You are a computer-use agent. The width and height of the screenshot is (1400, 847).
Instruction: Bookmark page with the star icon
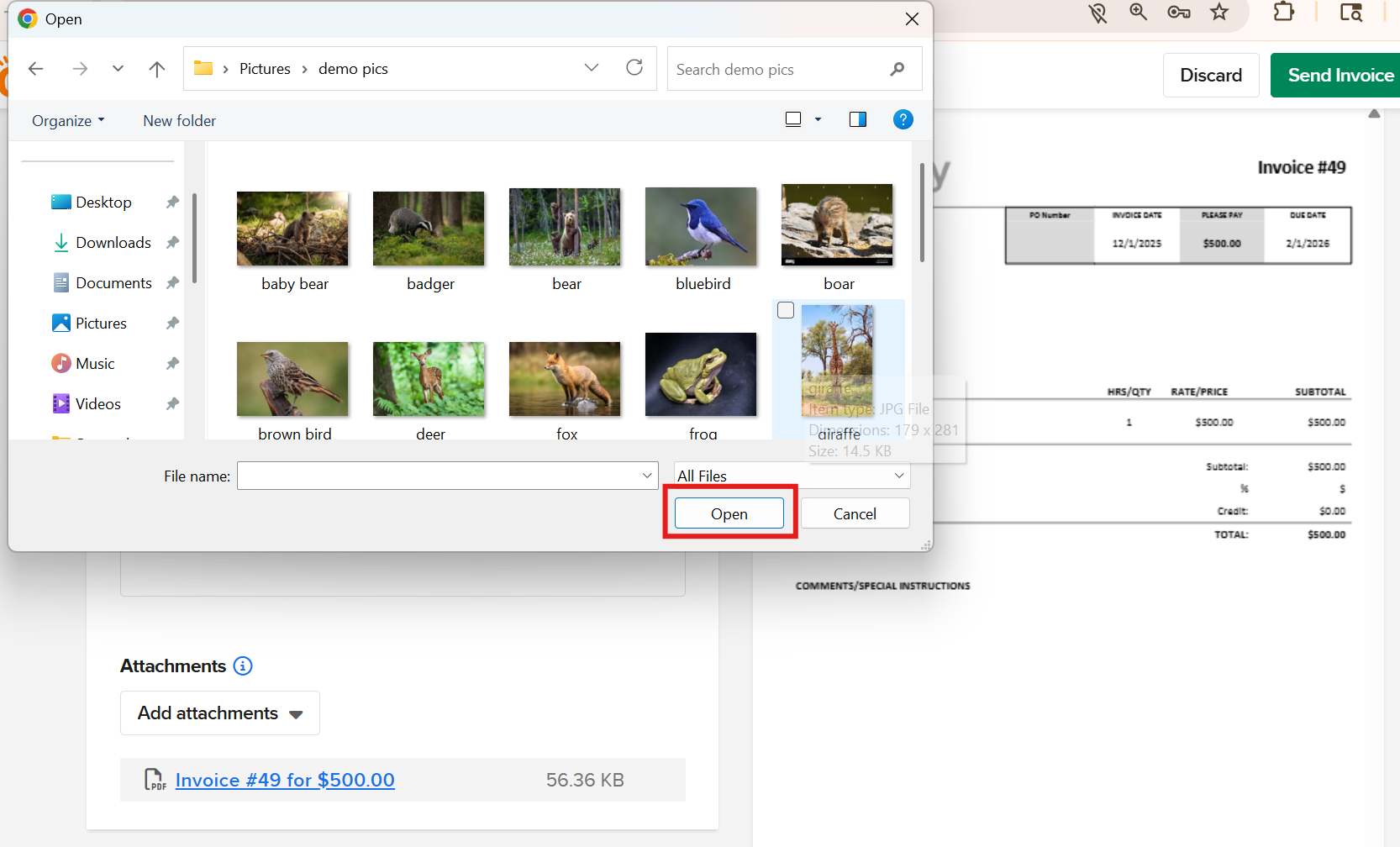point(1219,13)
